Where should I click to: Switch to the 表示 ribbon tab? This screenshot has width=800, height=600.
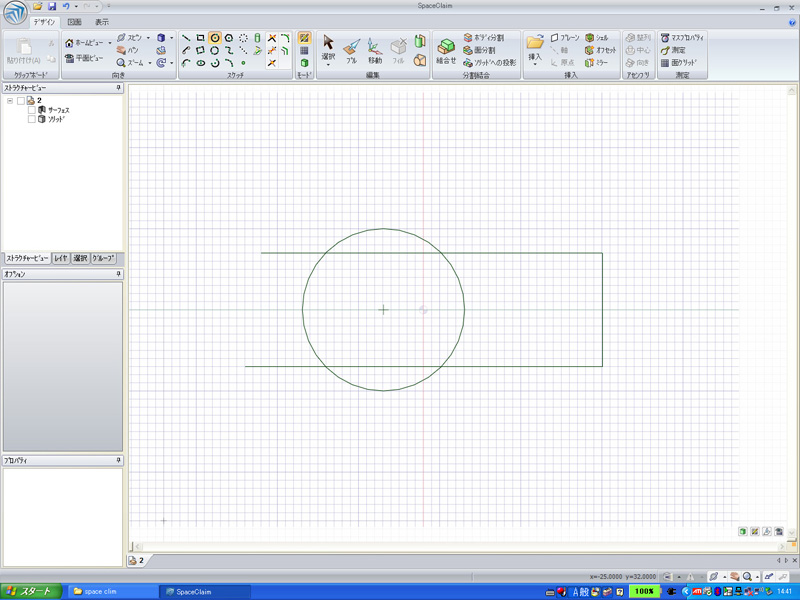[x=102, y=21]
